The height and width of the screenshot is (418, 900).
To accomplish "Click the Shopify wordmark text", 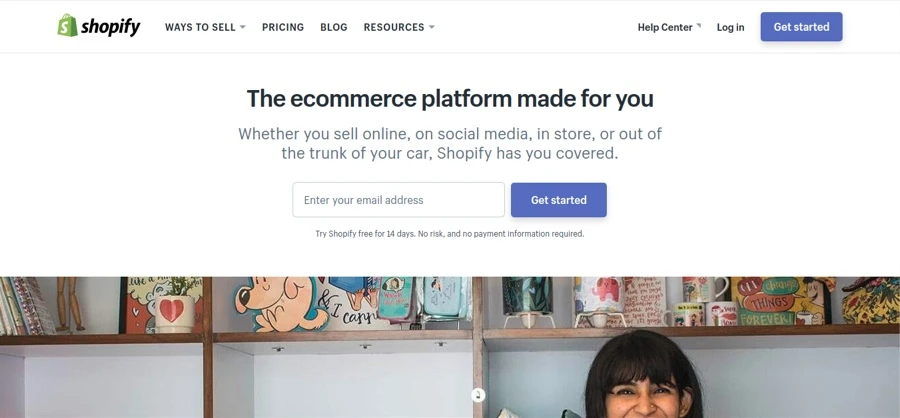I will click(x=111, y=27).
